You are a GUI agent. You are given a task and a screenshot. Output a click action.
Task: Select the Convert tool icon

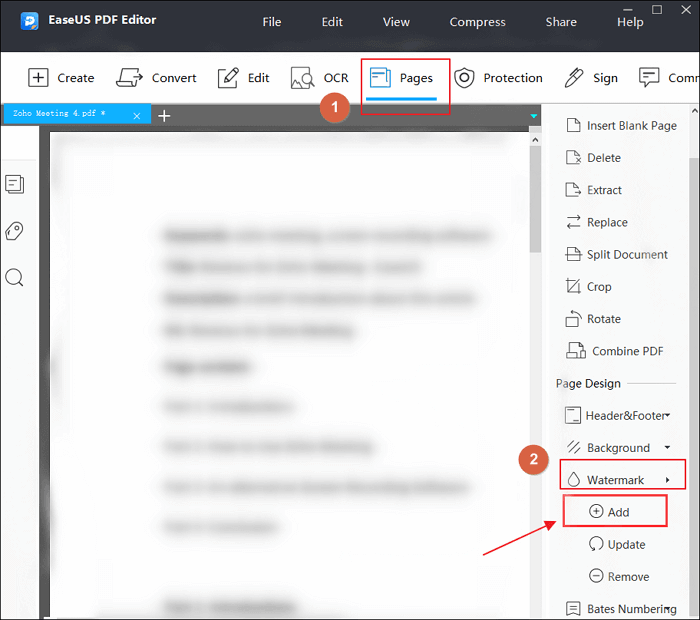(129, 78)
